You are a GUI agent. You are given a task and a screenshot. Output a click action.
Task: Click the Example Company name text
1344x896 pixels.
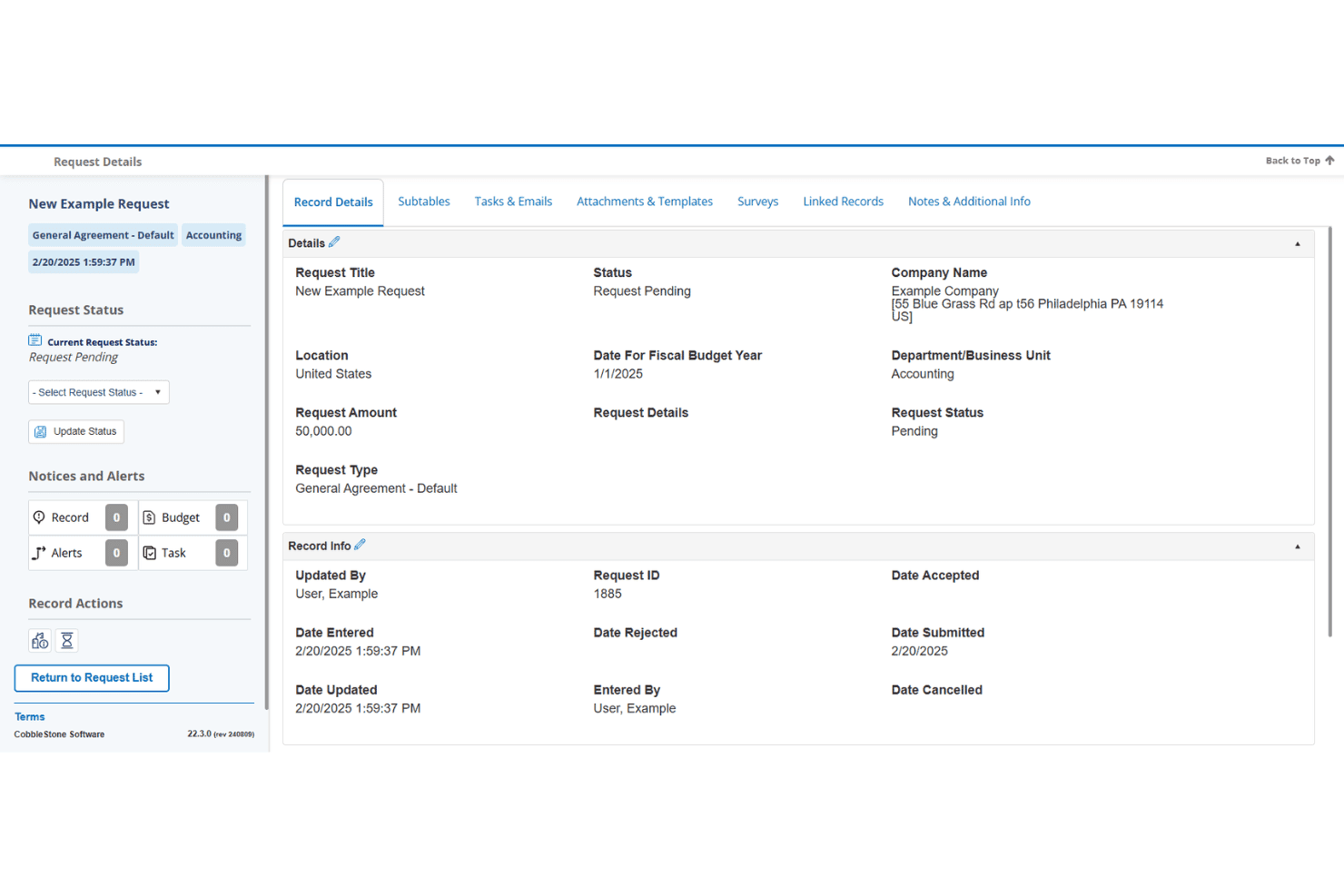944,291
